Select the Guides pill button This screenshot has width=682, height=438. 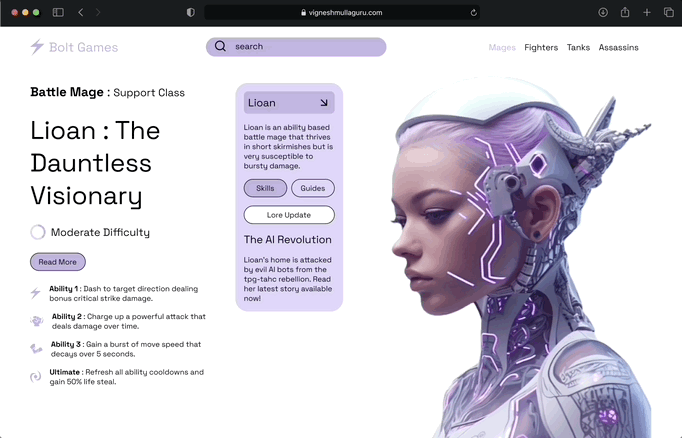[313, 188]
